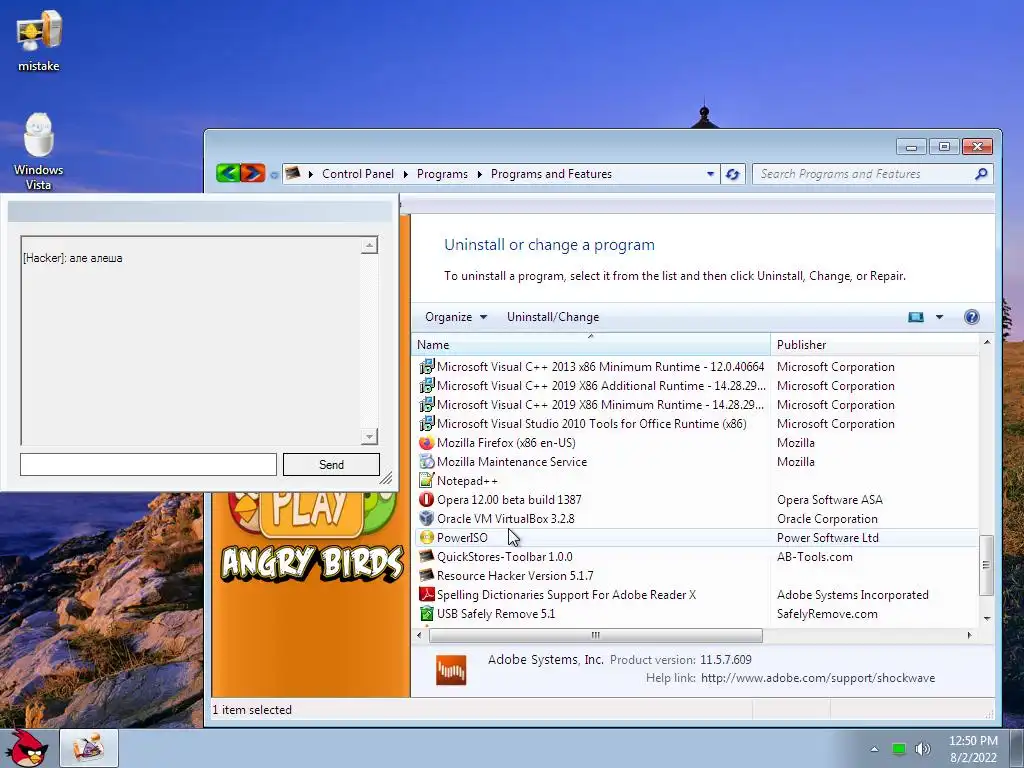
Task: Expand the view options dropdown arrow
Action: [939, 317]
